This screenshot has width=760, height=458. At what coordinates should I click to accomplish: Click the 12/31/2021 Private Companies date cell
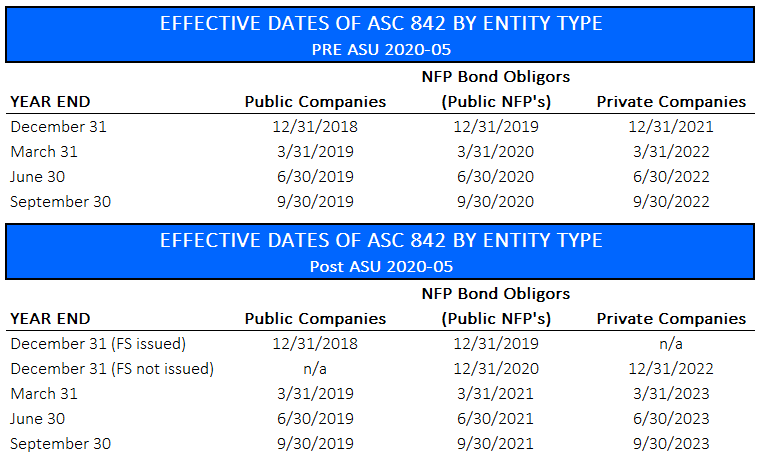tap(671, 127)
